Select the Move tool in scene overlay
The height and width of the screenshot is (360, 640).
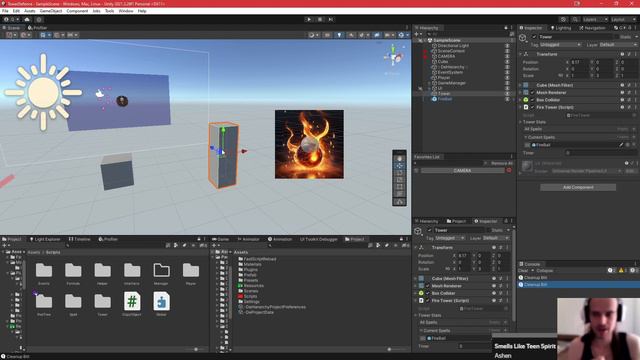399,166
